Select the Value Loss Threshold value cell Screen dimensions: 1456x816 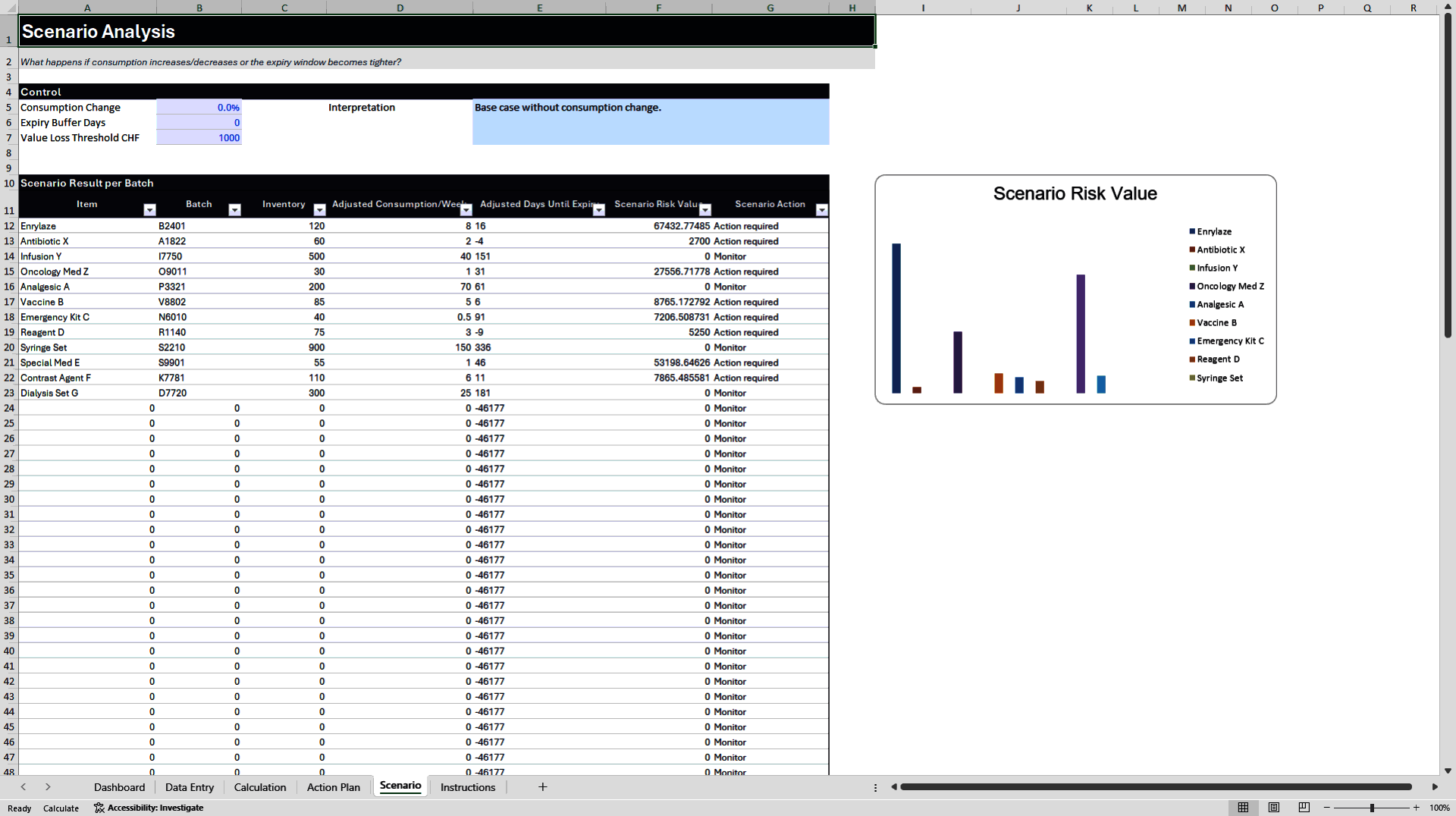click(199, 138)
